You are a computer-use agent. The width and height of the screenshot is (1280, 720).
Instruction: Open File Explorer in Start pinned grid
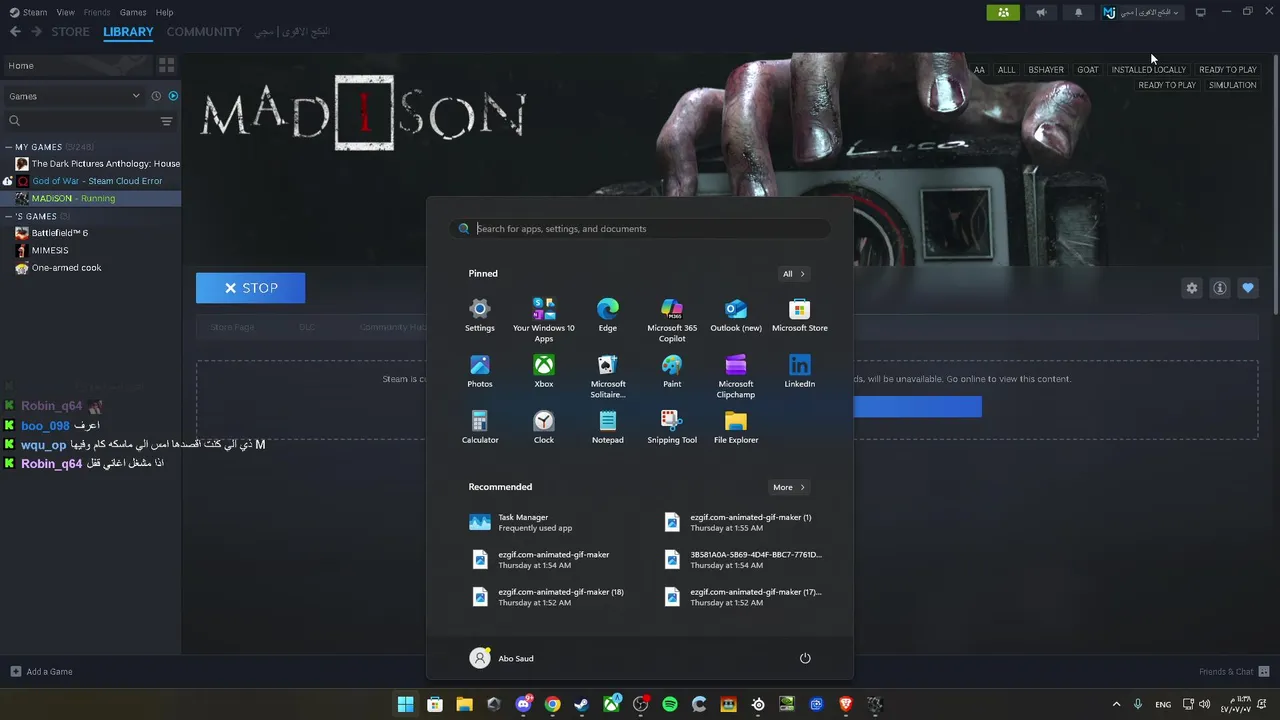(x=736, y=427)
